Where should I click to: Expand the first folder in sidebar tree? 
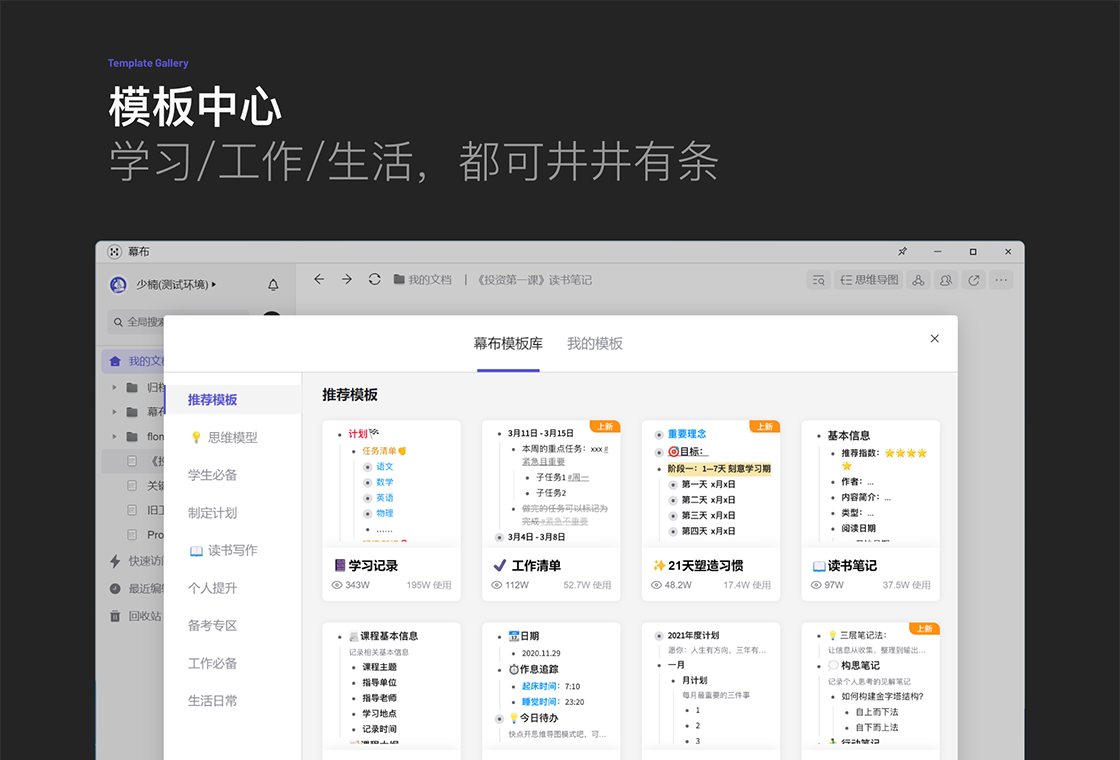click(114, 387)
